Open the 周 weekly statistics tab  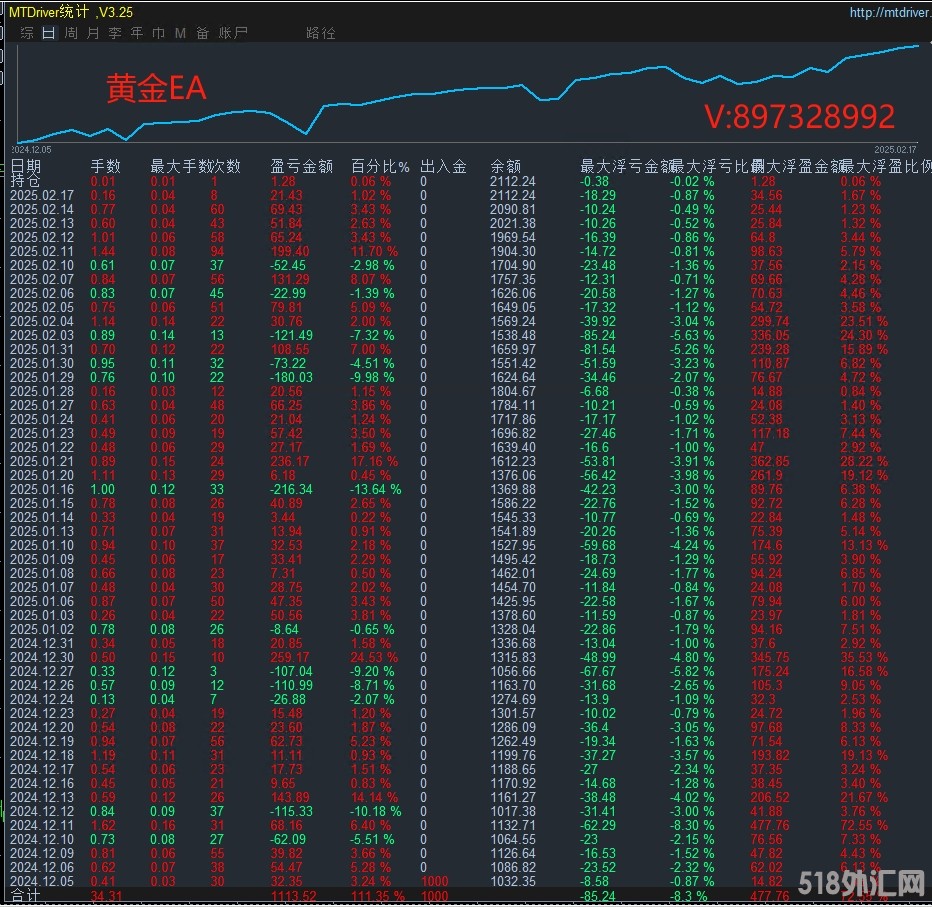(x=71, y=33)
